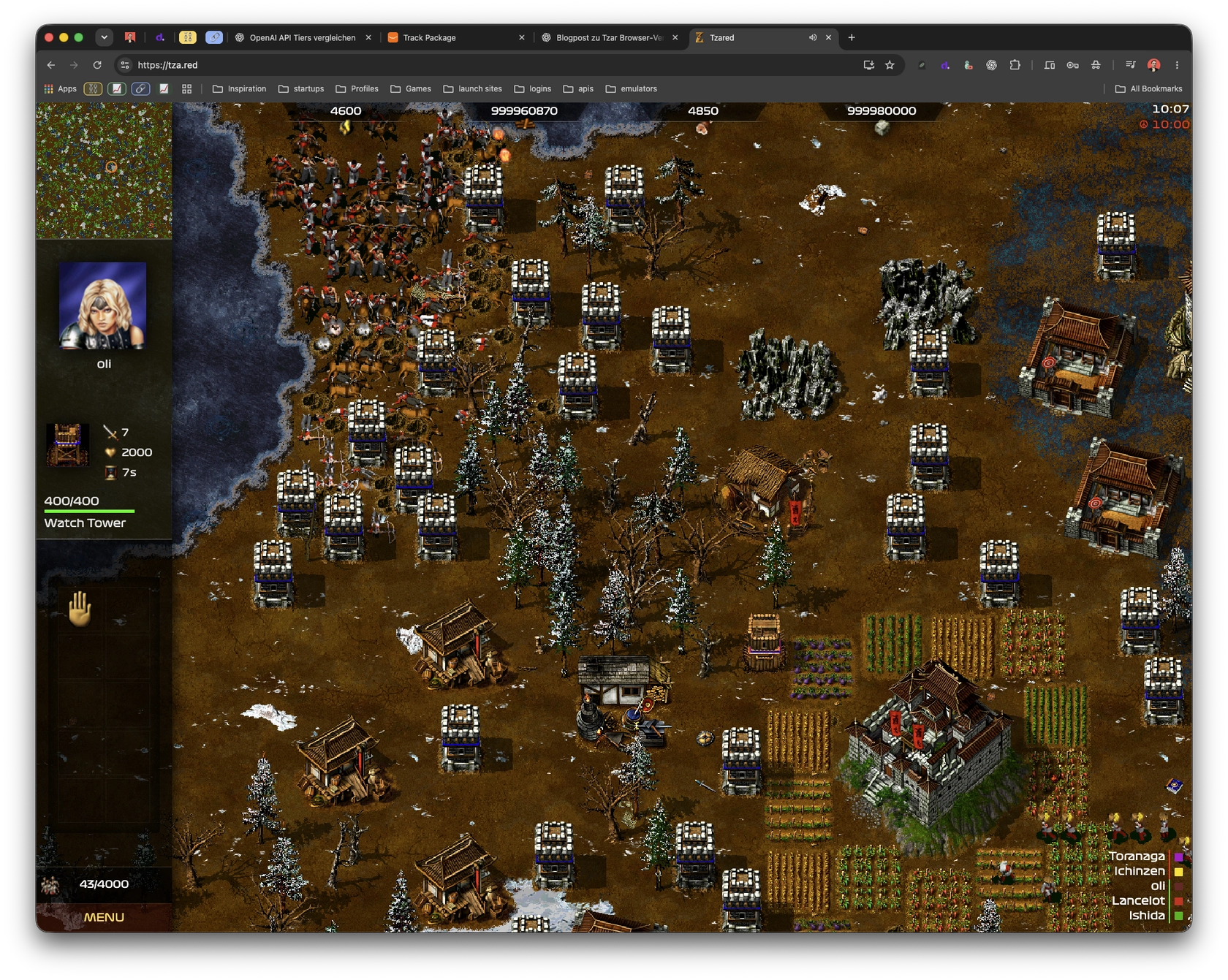Open the Inspiration bookmarks folder

(239, 89)
